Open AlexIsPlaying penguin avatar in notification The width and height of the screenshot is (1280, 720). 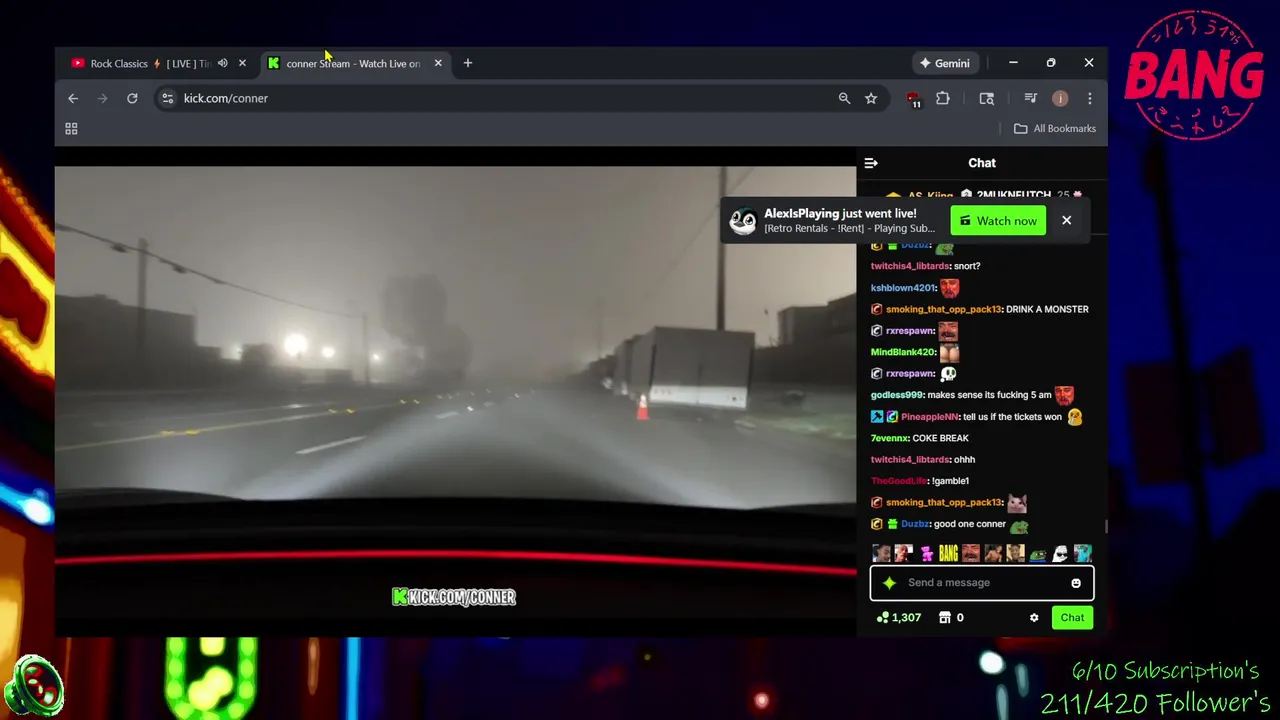click(743, 221)
